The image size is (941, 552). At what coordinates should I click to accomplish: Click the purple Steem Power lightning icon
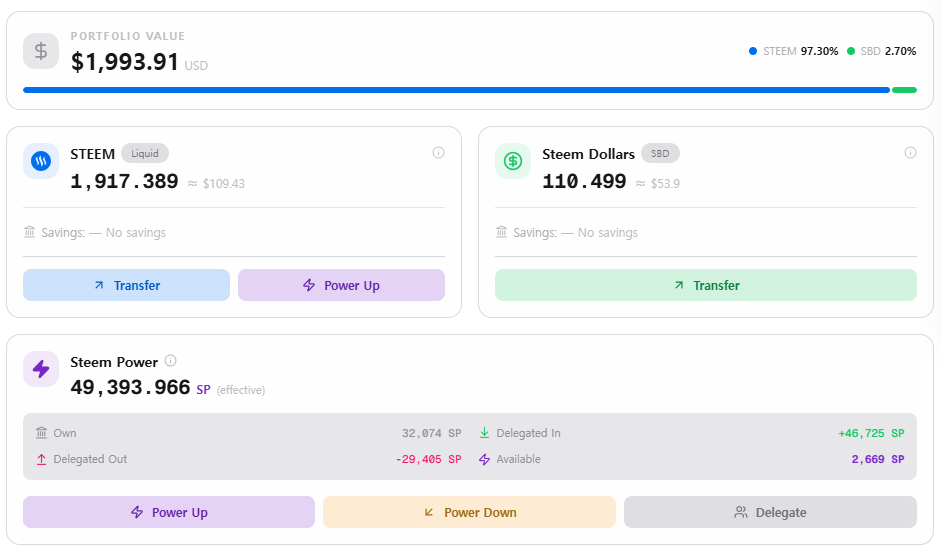pos(41,369)
